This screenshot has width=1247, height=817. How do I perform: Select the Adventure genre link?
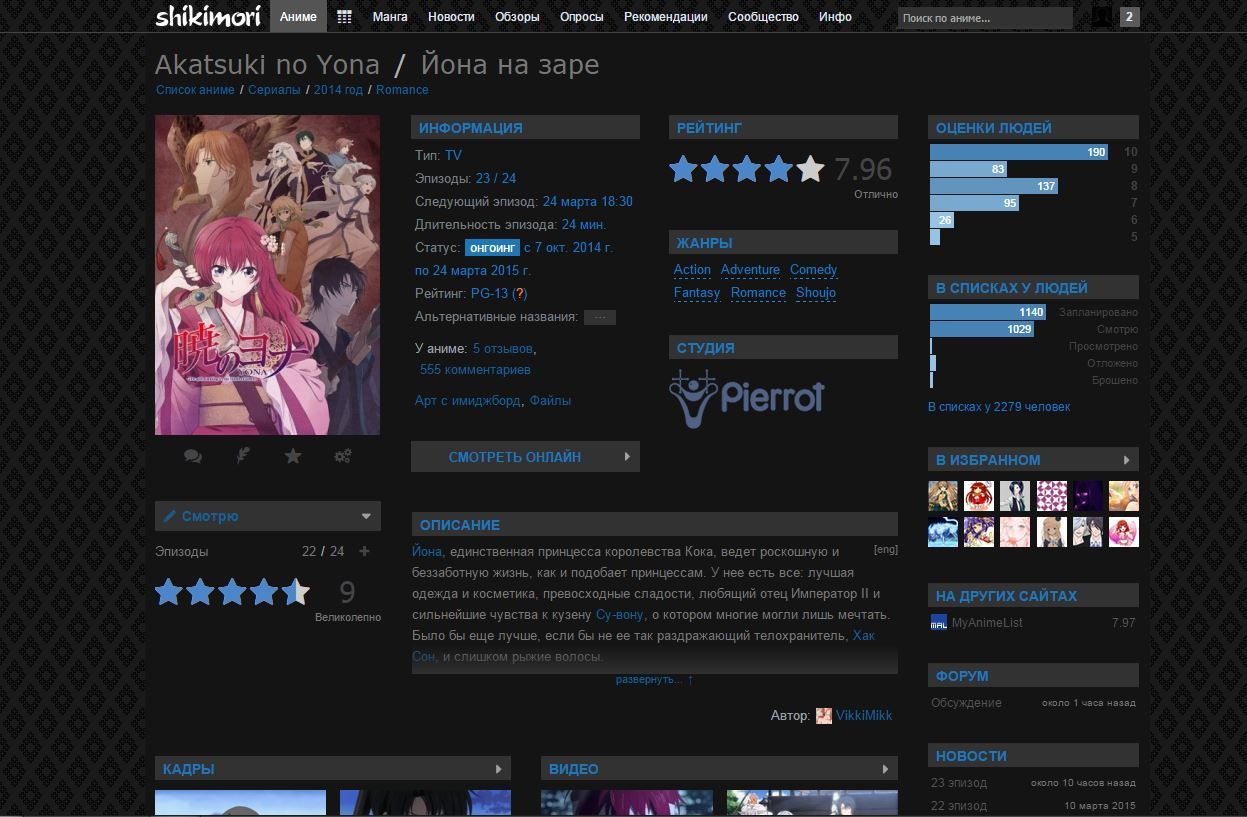coord(750,270)
